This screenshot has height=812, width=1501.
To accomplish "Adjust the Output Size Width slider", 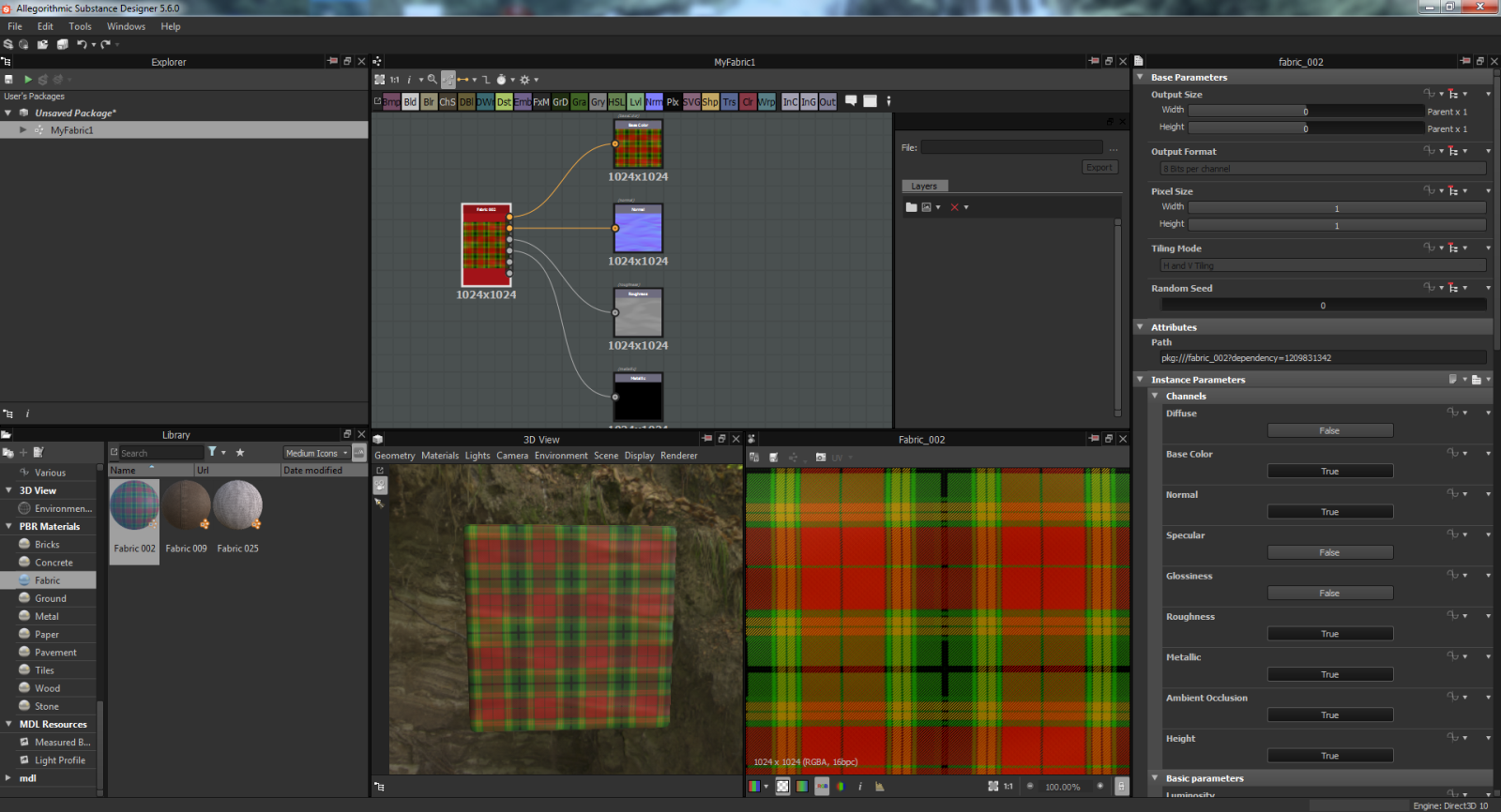I will coord(1306,111).
